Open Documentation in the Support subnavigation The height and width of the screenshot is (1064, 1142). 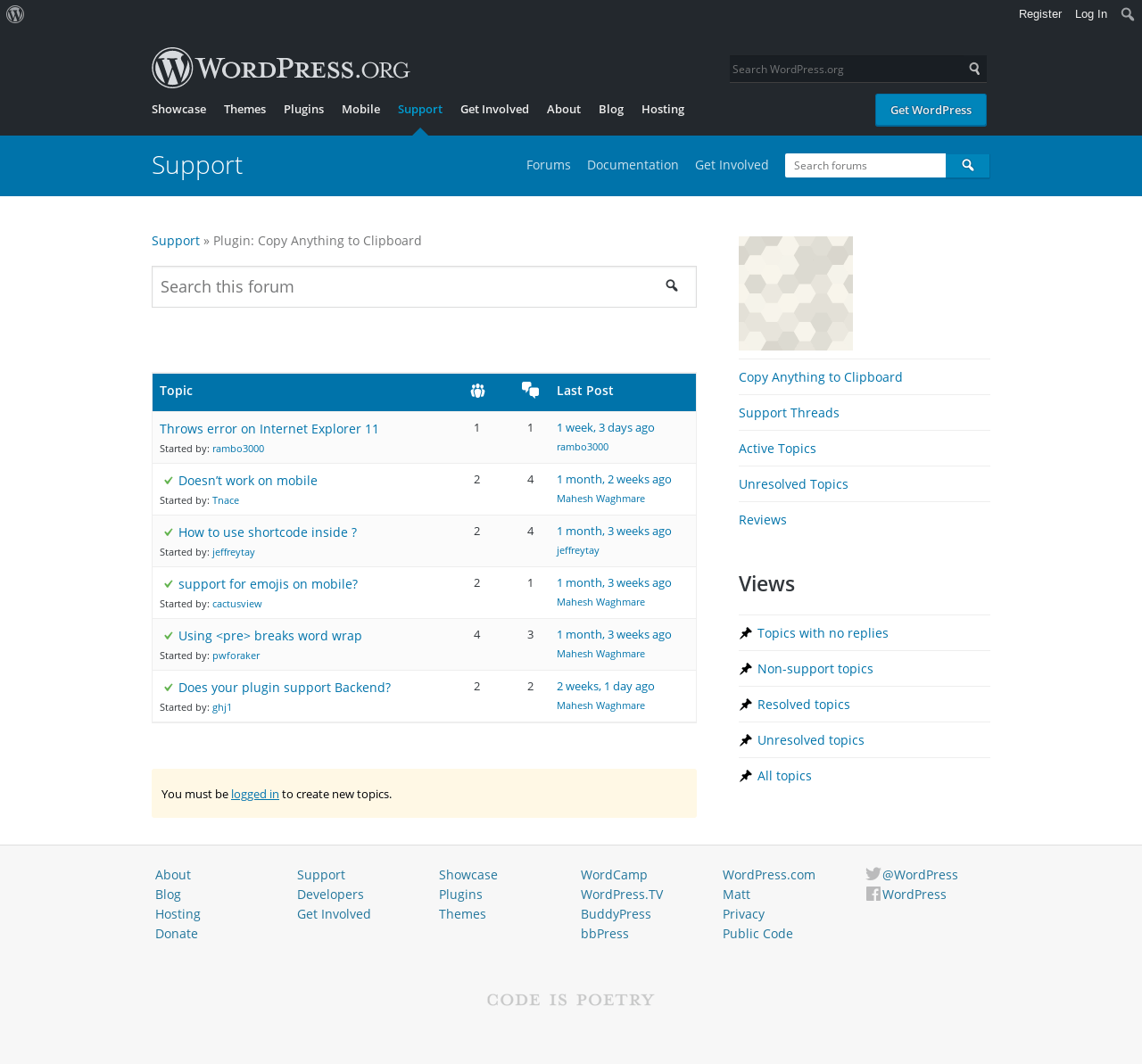633,165
